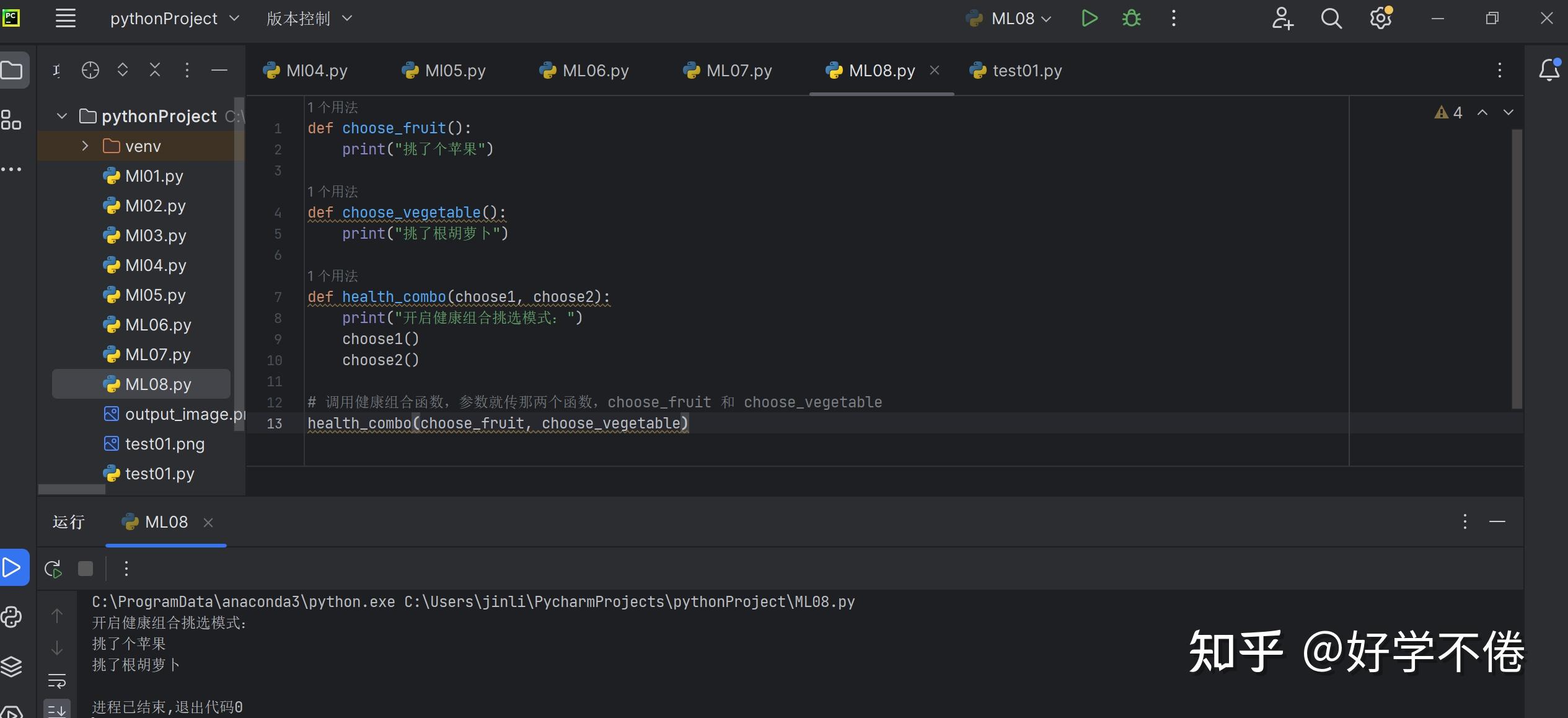
Task: Open IDE settings gear icon
Action: pyautogui.click(x=1381, y=19)
